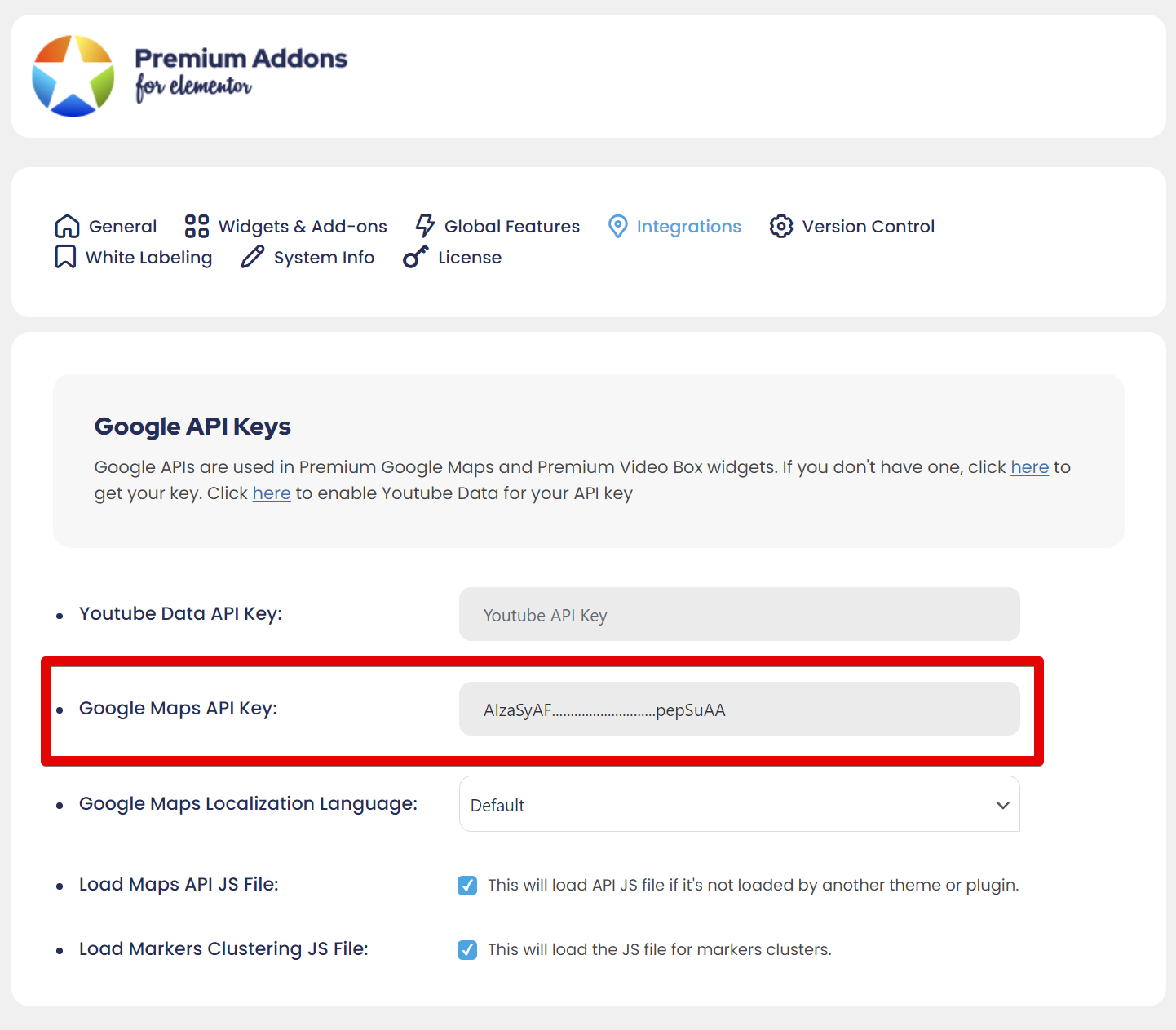Click the Google Maps API Key field
1176x1030 pixels.
pyautogui.click(x=740, y=709)
